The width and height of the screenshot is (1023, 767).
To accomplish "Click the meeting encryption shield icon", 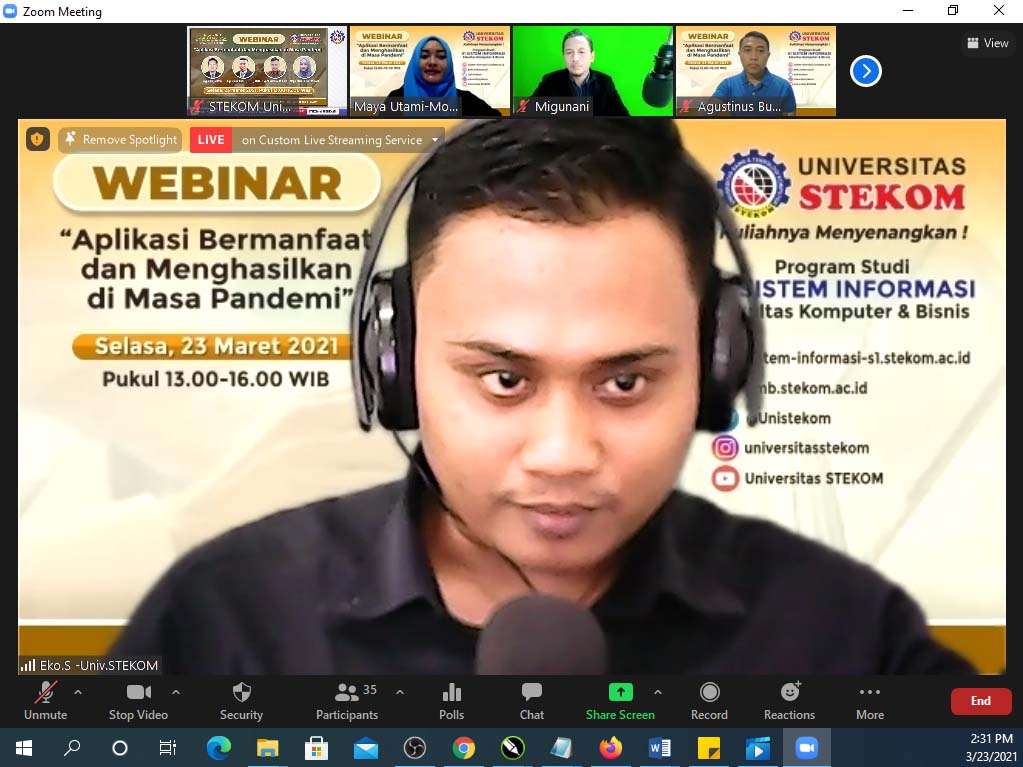I will click(x=38, y=139).
